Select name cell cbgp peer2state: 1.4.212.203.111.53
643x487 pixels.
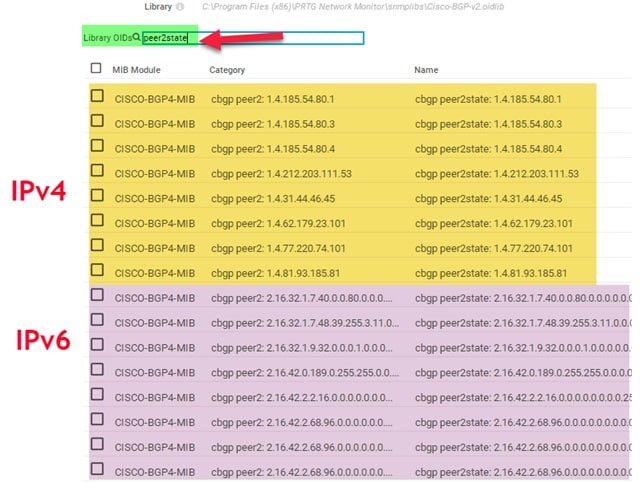[x=497, y=174]
